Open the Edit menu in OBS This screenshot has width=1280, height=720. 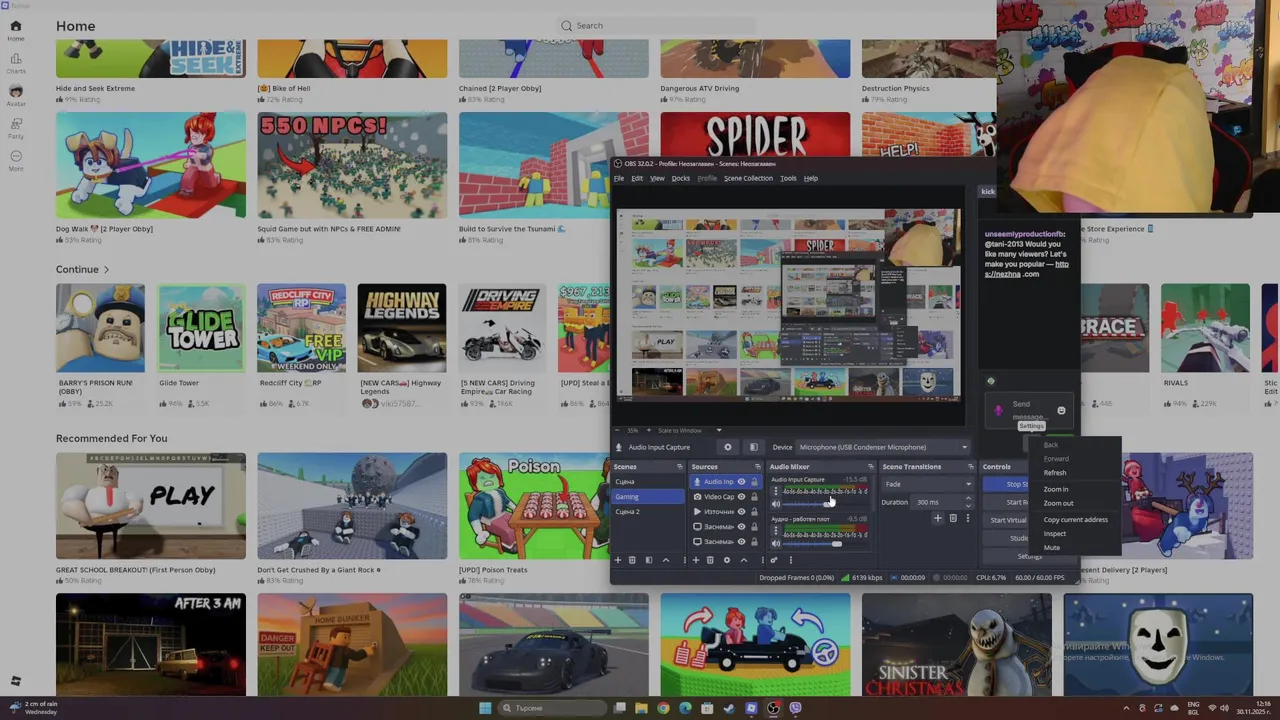point(637,178)
